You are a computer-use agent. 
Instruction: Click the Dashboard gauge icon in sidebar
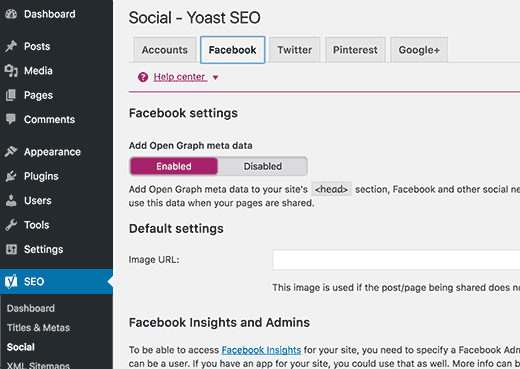[x=11, y=14]
